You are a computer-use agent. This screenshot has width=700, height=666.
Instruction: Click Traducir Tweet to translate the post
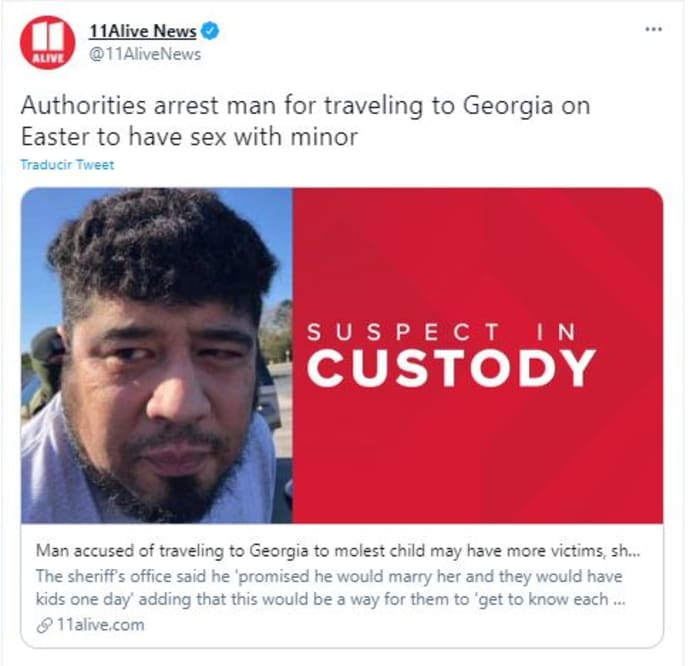(67, 165)
